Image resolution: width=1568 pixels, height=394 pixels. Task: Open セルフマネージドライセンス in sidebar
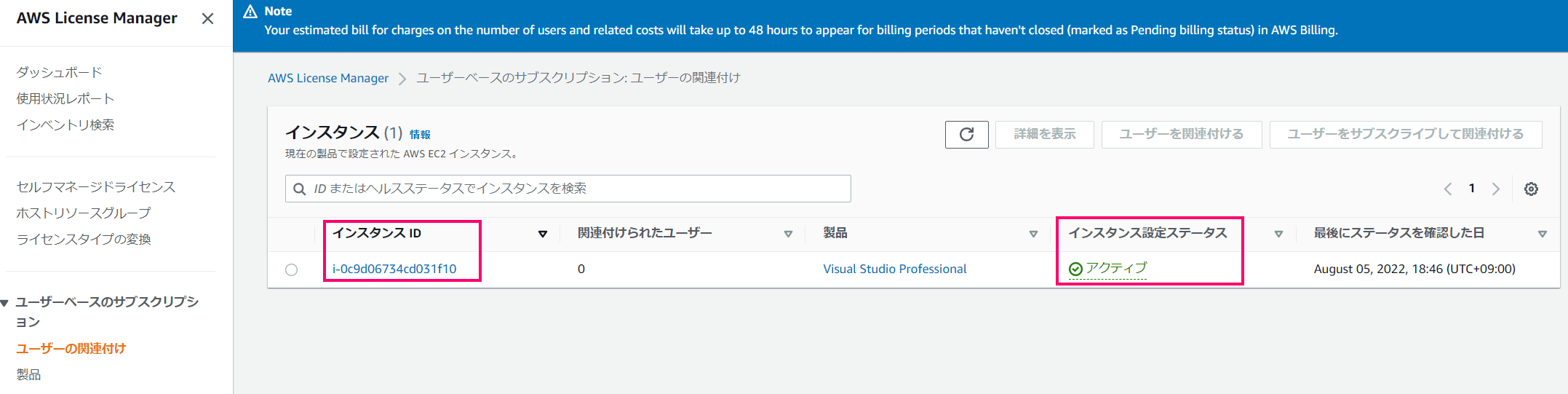(96, 186)
